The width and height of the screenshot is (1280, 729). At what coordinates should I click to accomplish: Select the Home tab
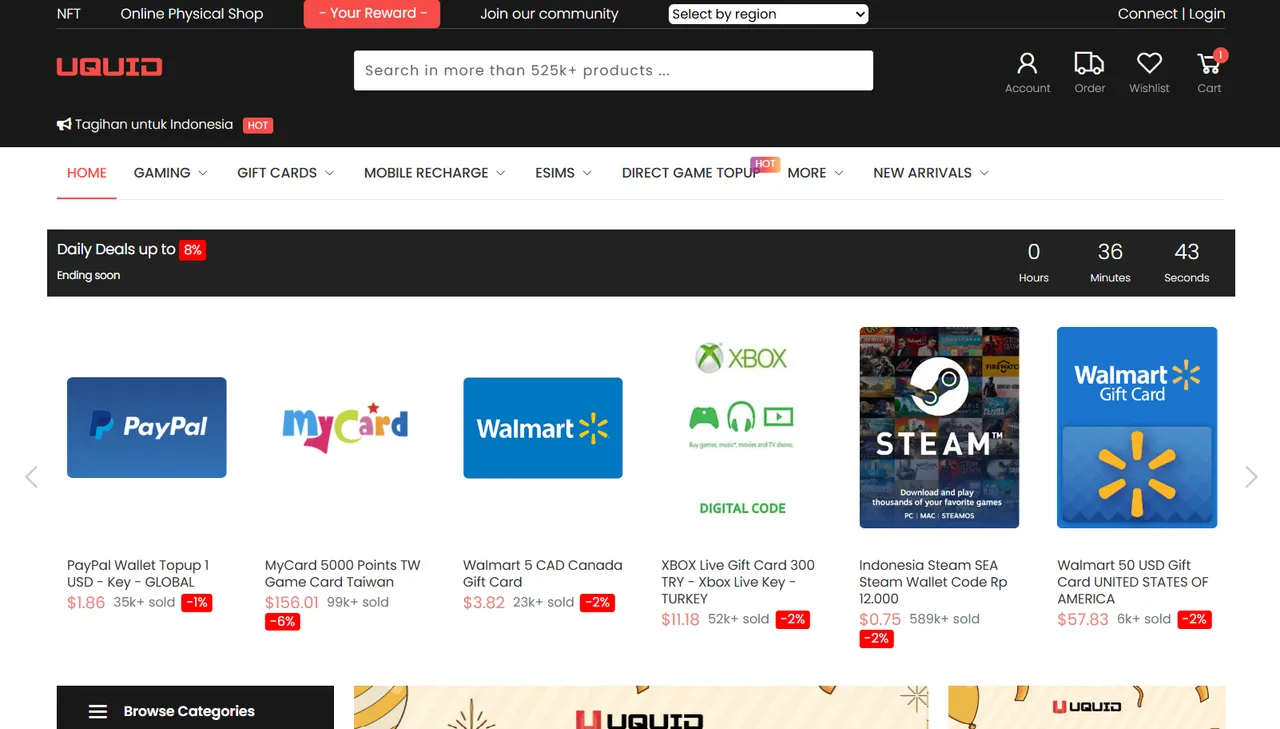tap(87, 173)
